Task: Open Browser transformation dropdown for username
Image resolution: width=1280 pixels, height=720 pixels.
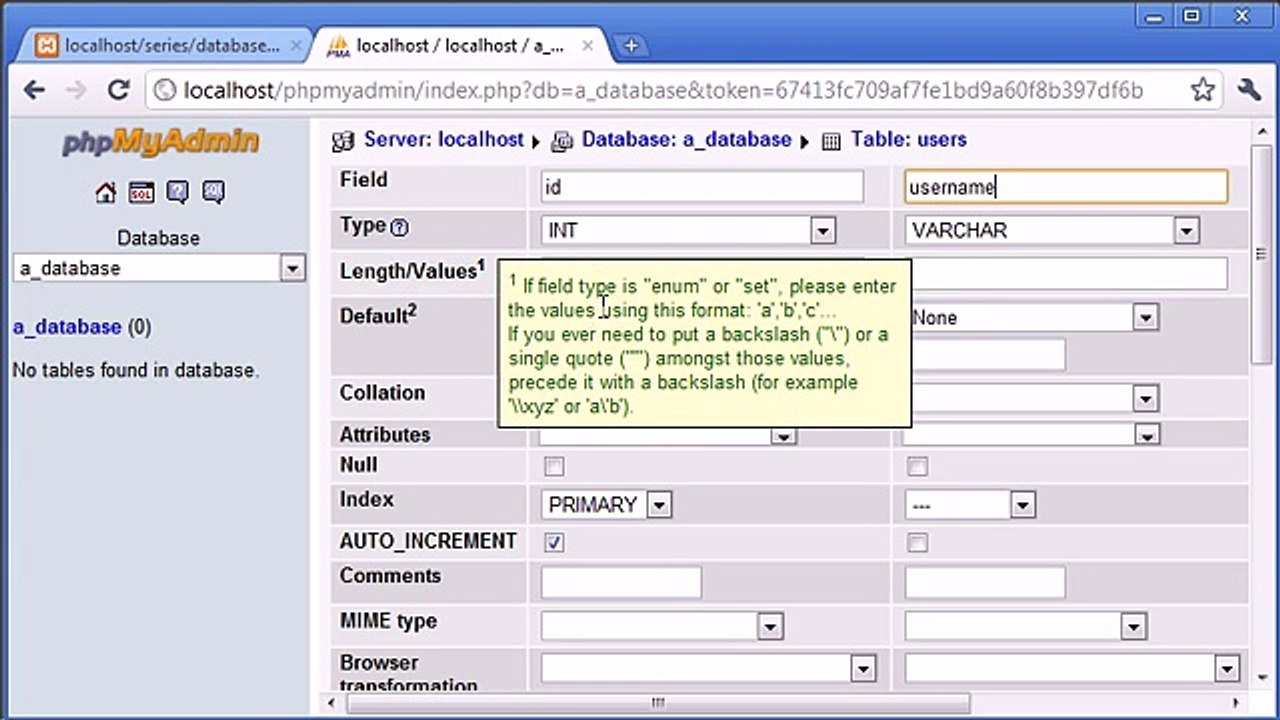Action: point(1073,668)
